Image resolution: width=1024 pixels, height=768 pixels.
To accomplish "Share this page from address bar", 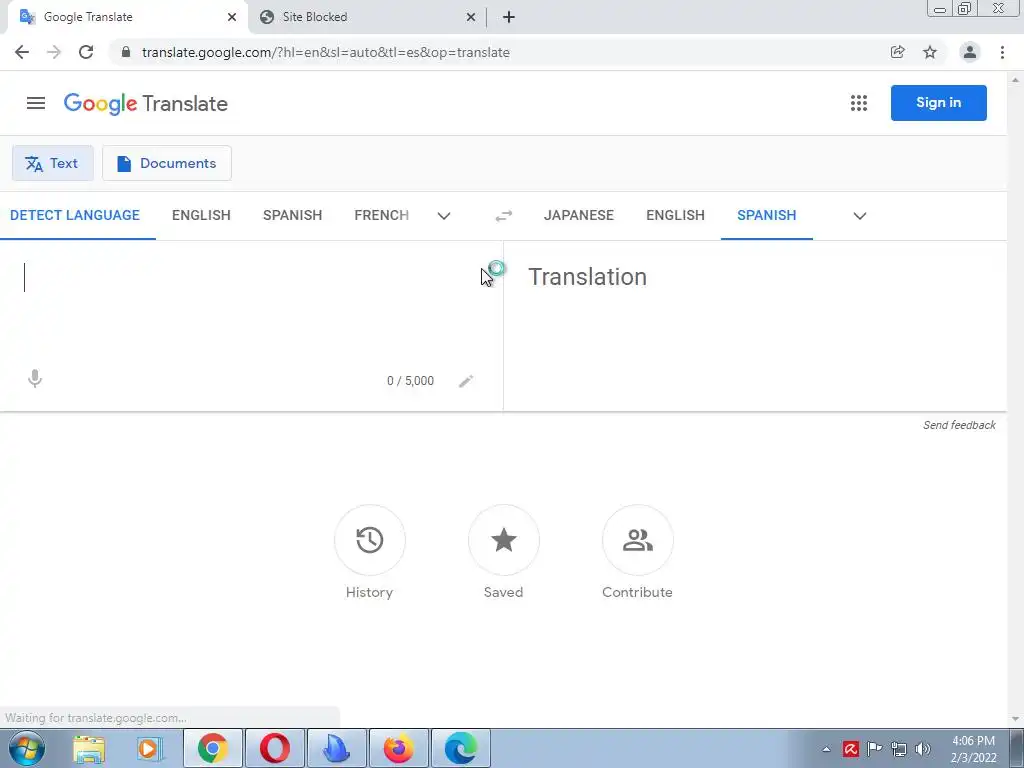I will click(x=897, y=52).
